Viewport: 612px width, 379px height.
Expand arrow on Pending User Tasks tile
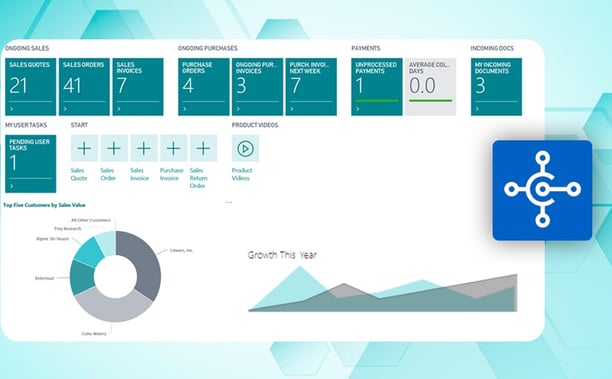12,186
